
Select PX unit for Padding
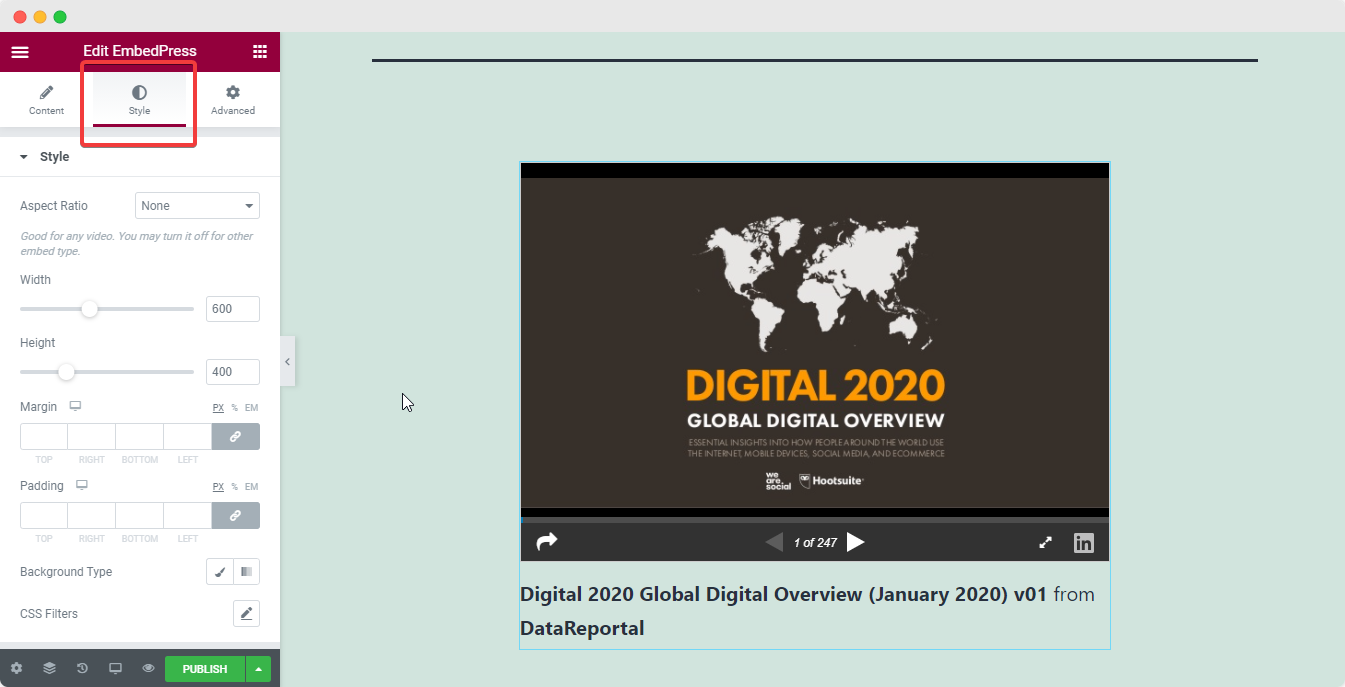coord(218,487)
